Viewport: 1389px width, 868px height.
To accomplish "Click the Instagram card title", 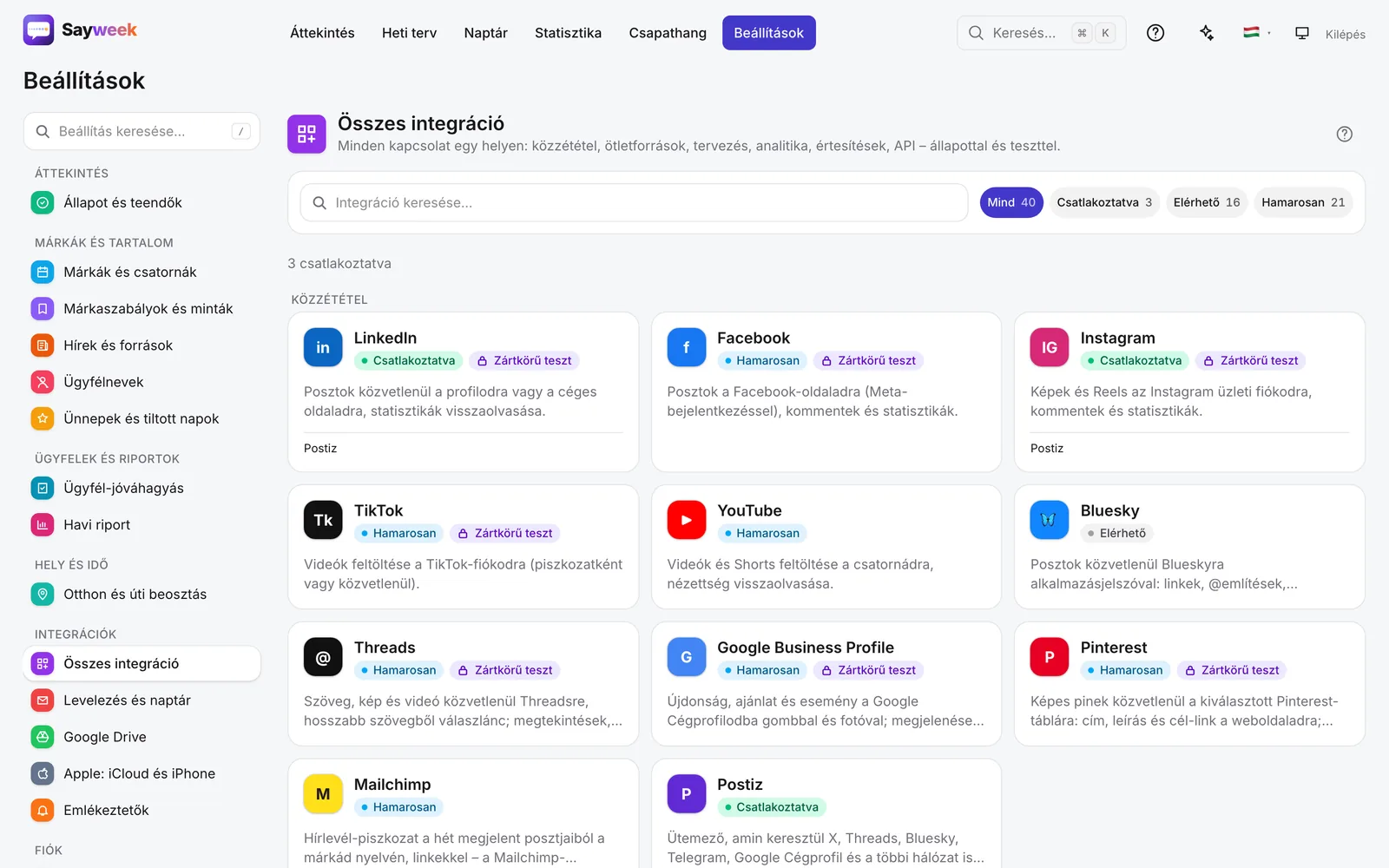I will [1117, 338].
